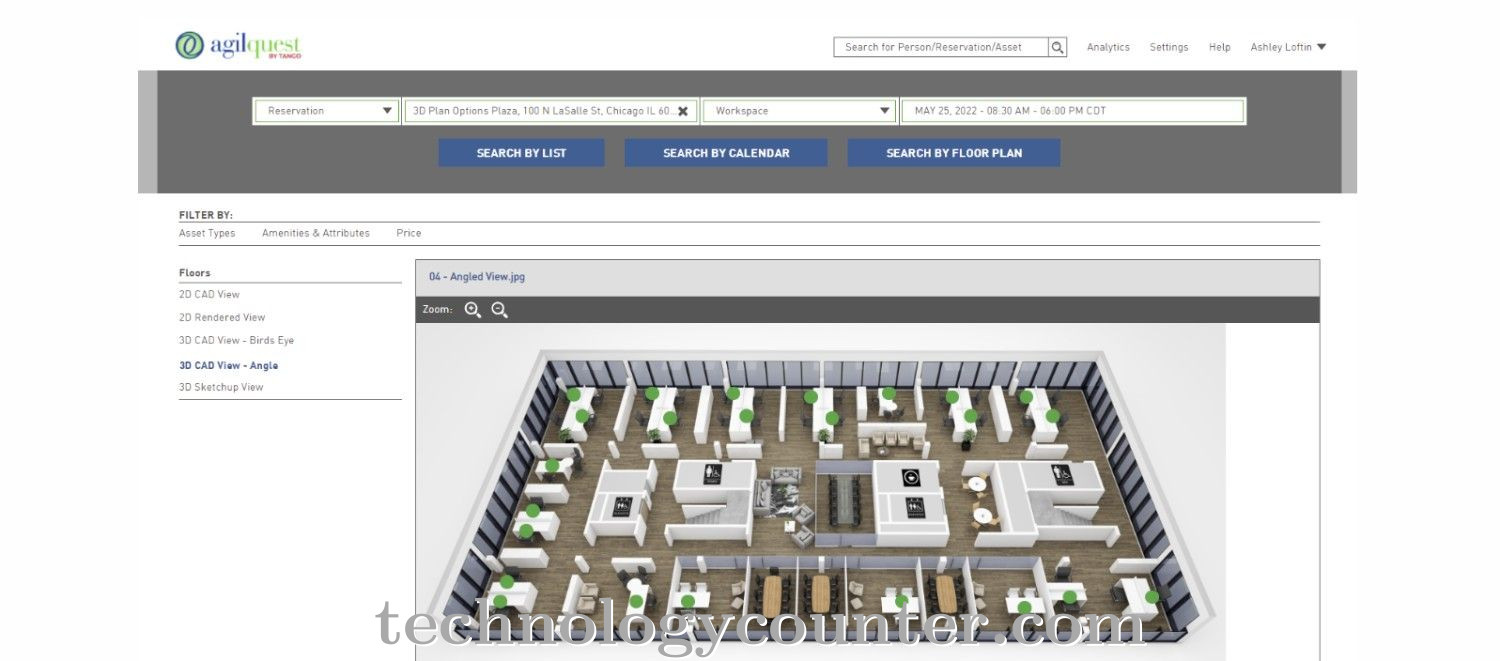Open the Help link
The height and width of the screenshot is (661, 1500).
click(x=1219, y=47)
